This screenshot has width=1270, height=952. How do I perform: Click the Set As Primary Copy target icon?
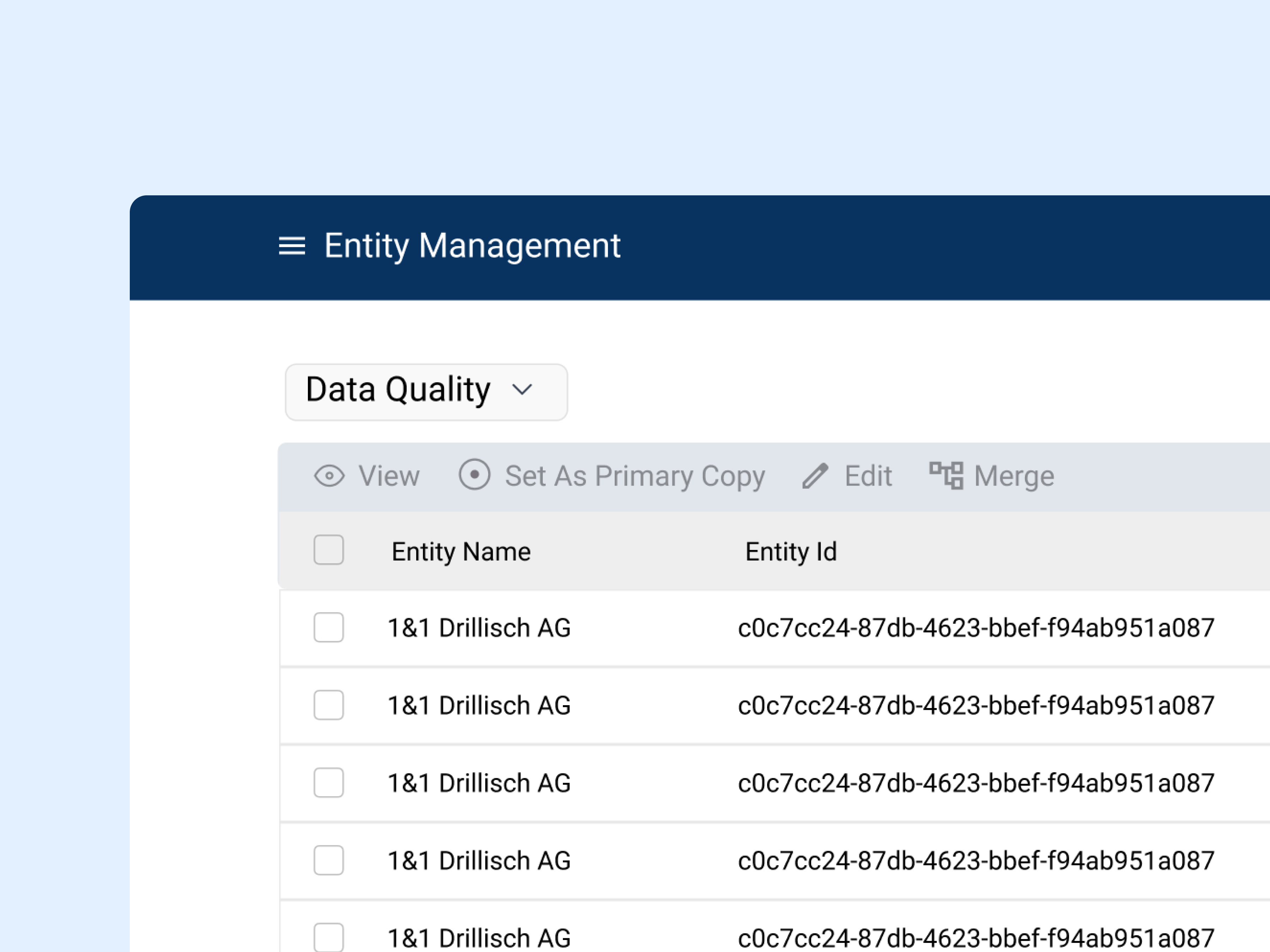(x=474, y=475)
